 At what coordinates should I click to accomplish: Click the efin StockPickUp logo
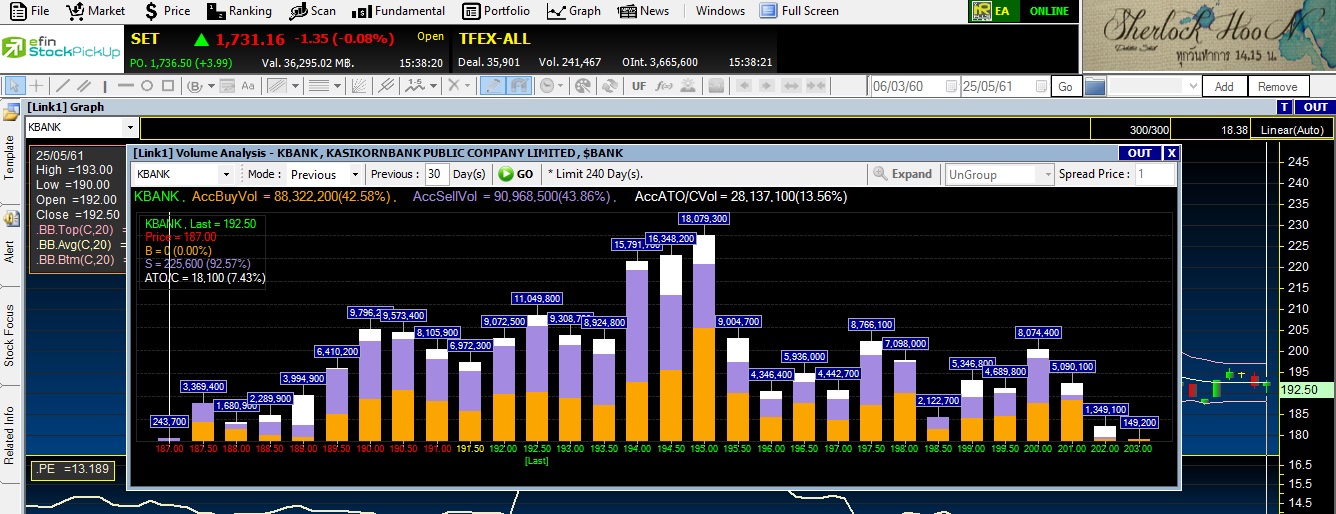click(x=61, y=48)
